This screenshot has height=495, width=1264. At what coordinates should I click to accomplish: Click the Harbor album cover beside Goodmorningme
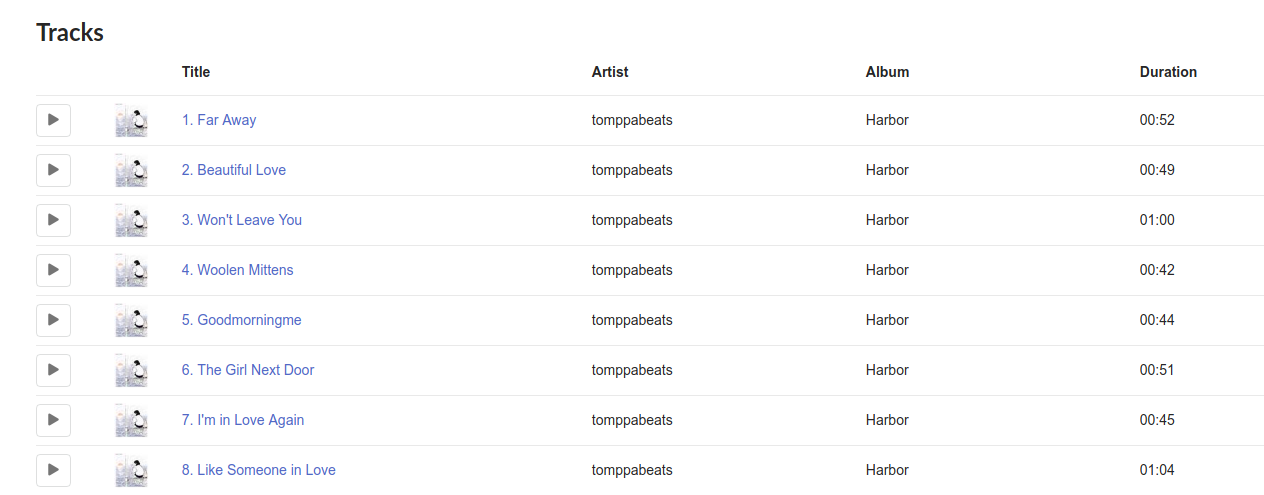pyautogui.click(x=131, y=320)
